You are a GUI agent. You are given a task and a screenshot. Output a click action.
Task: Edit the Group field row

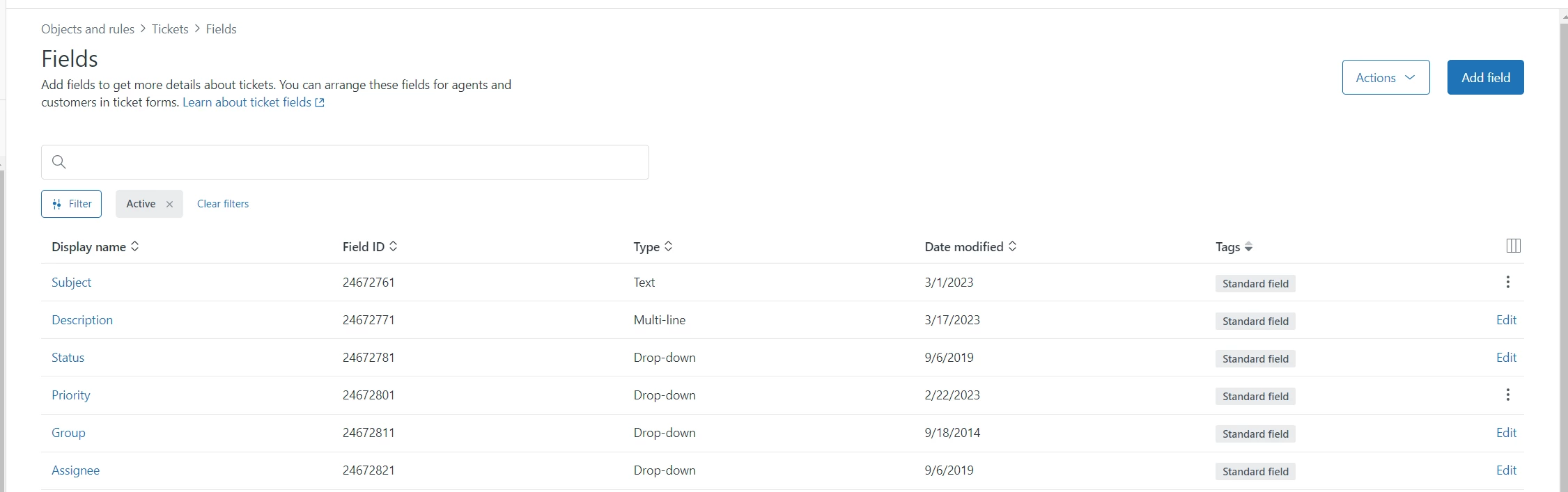pyautogui.click(x=1506, y=433)
